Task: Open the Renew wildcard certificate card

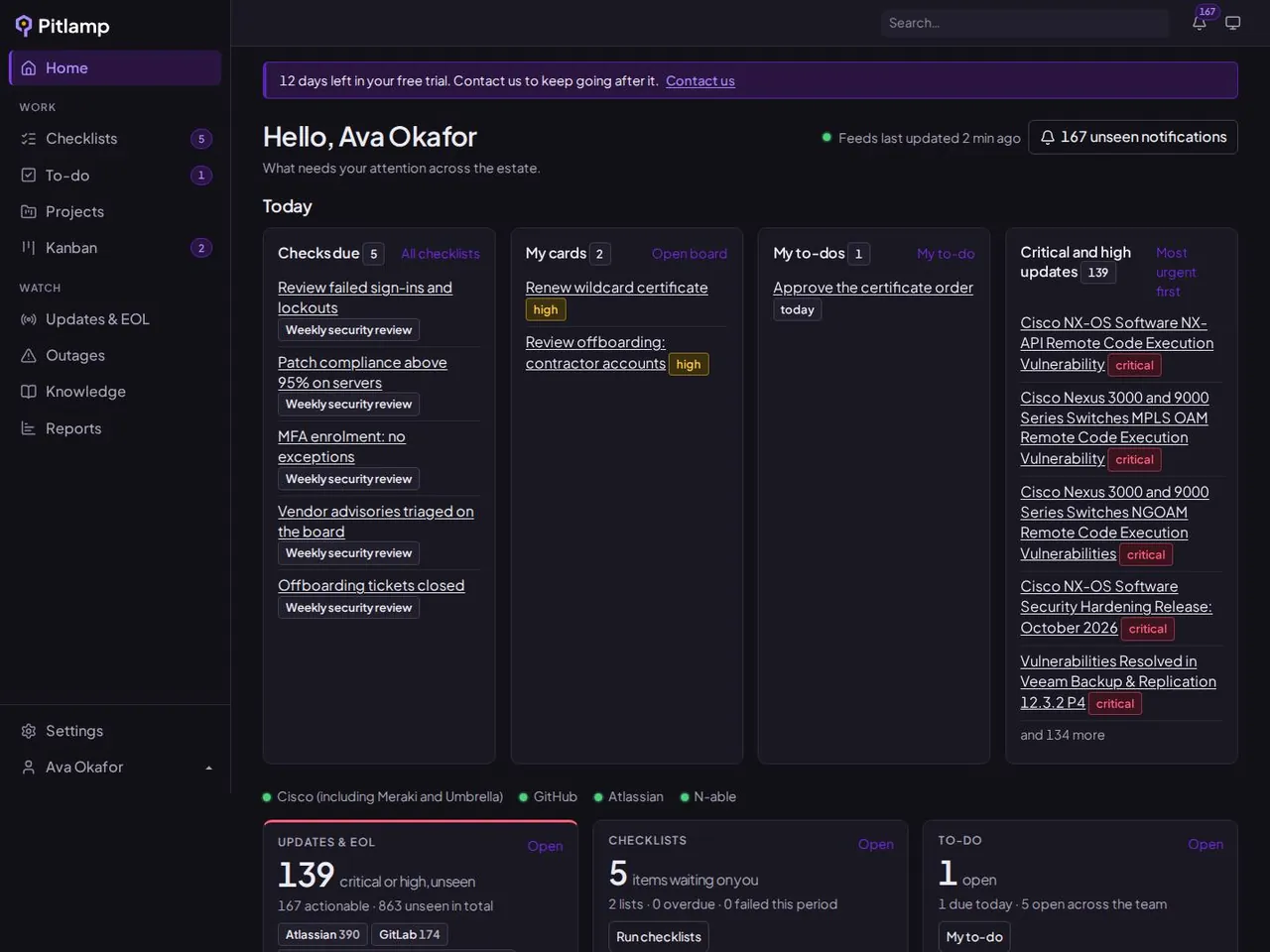Action: click(x=616, y=288)
